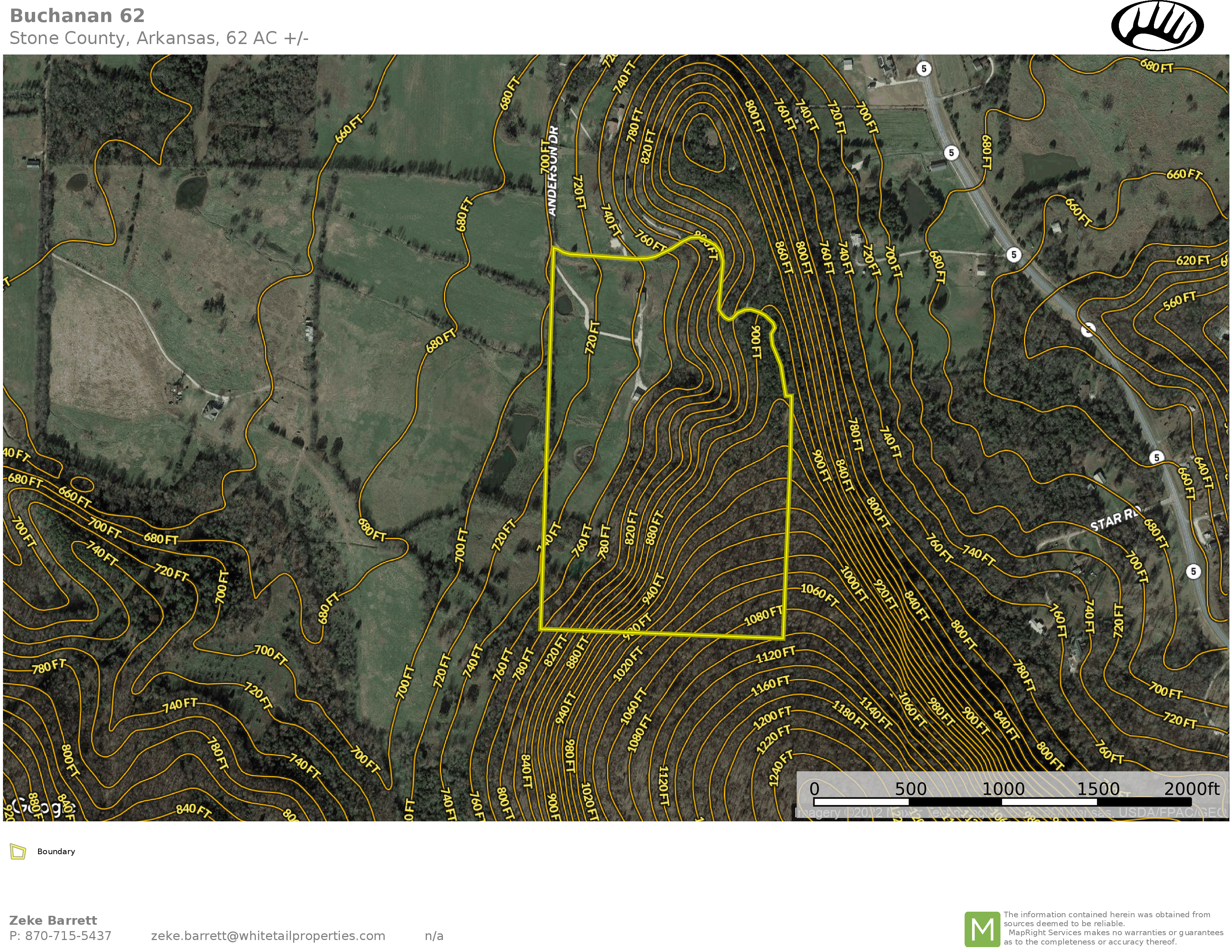Click the Zeke Barrett agent name
1232x952 pixels.
(53, 920)
